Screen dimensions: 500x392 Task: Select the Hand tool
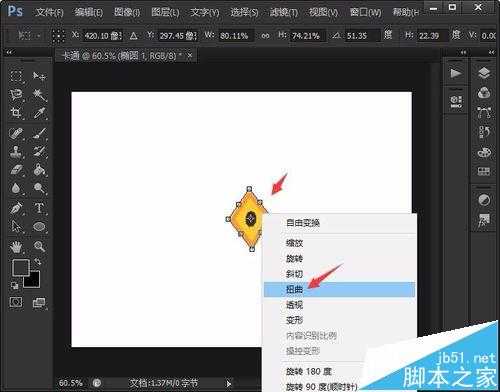(x=16, y=247)
